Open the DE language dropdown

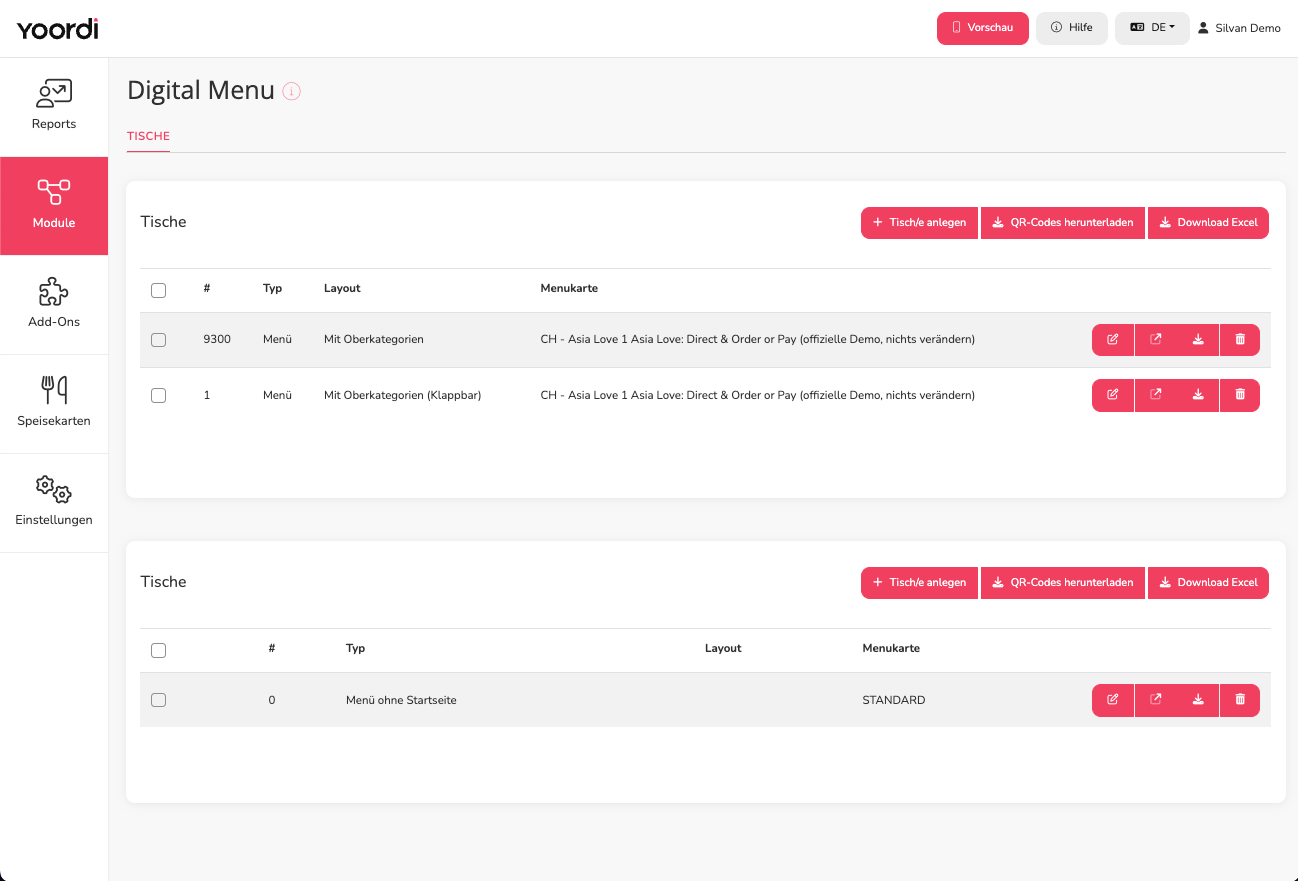click(1152, 28)
